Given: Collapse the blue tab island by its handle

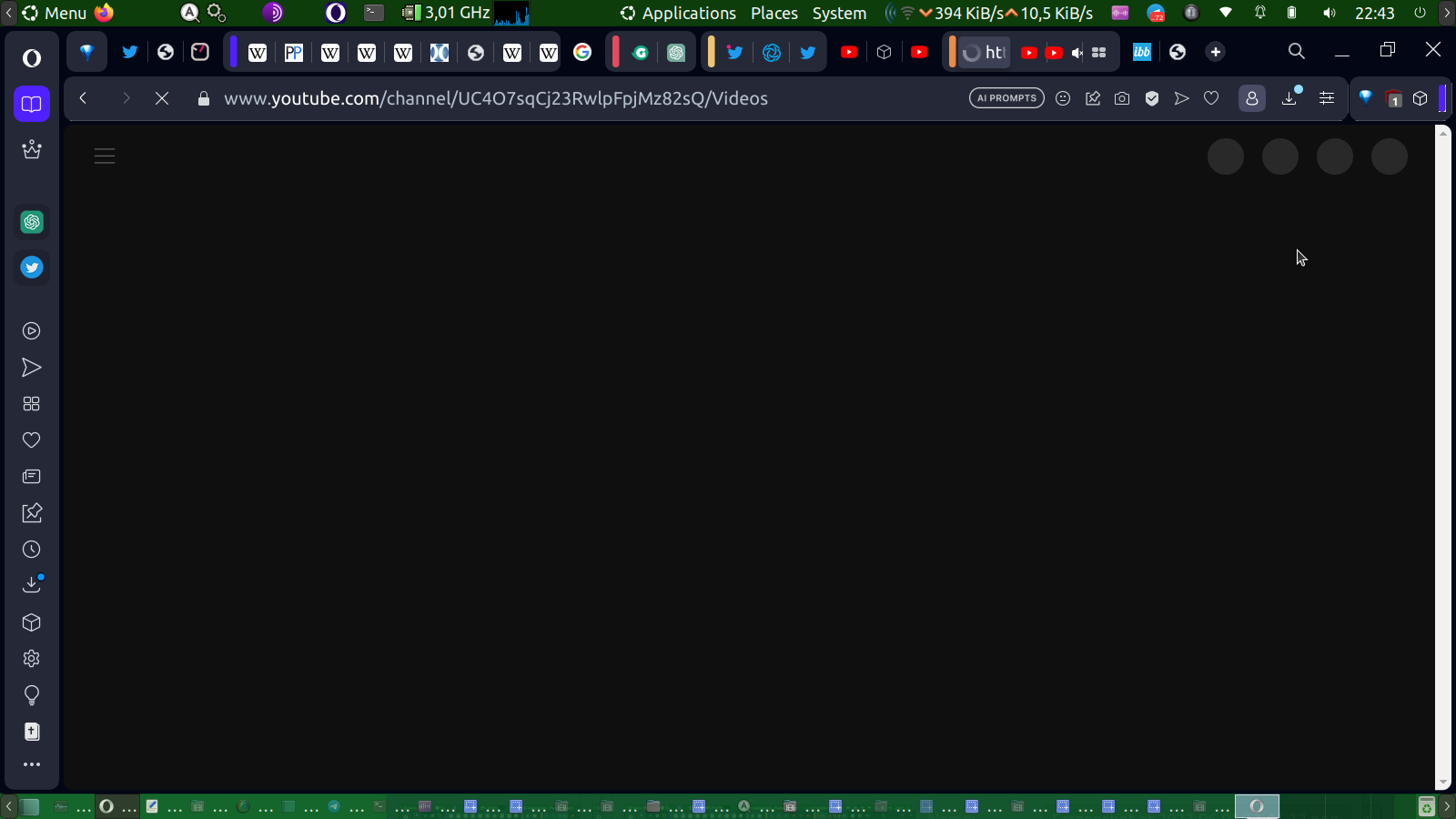Looking at the screenshot, I should pos(234,52).
